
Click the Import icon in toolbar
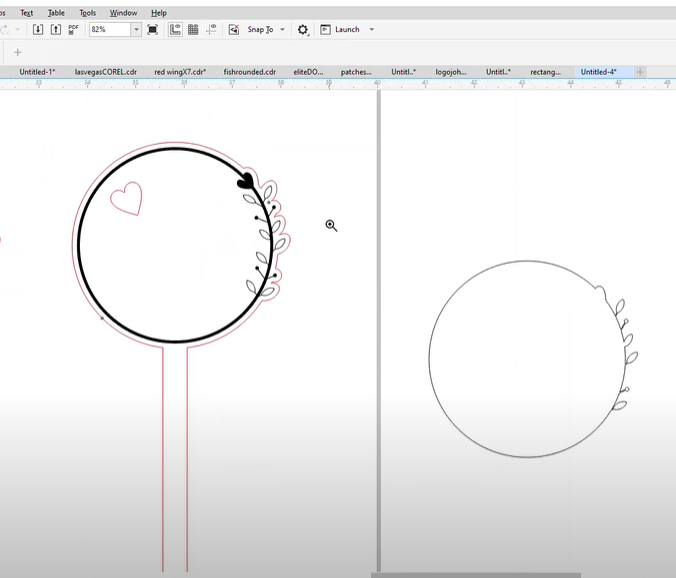[x=38, y=30]
